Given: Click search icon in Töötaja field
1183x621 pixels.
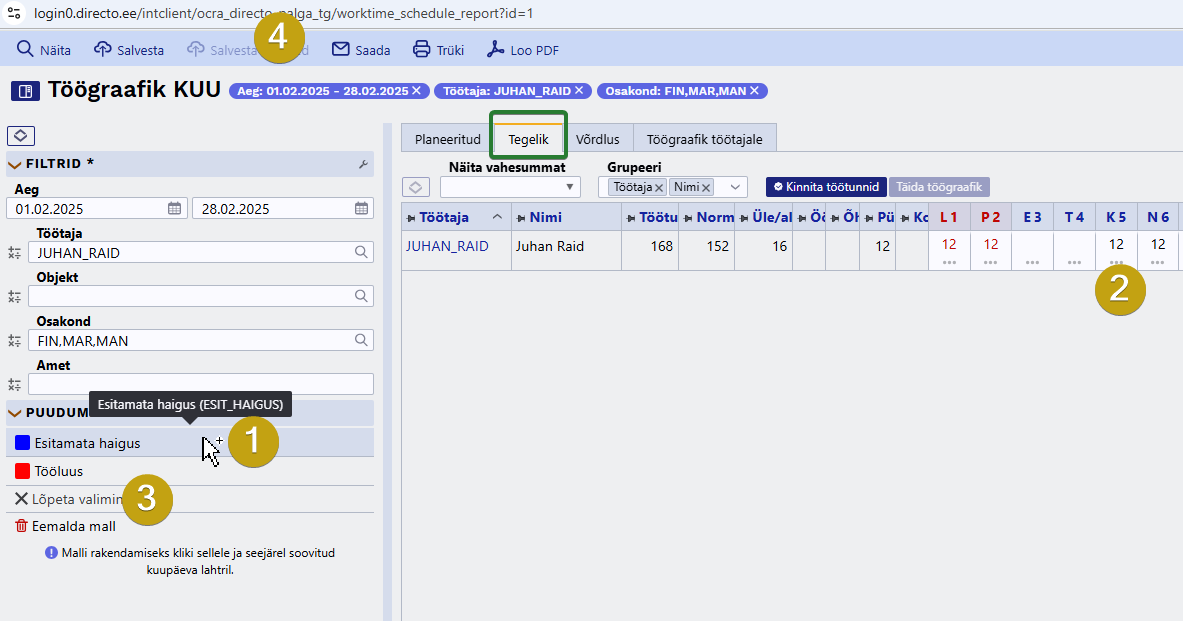Looking at the screenshot, I should 361,252.
